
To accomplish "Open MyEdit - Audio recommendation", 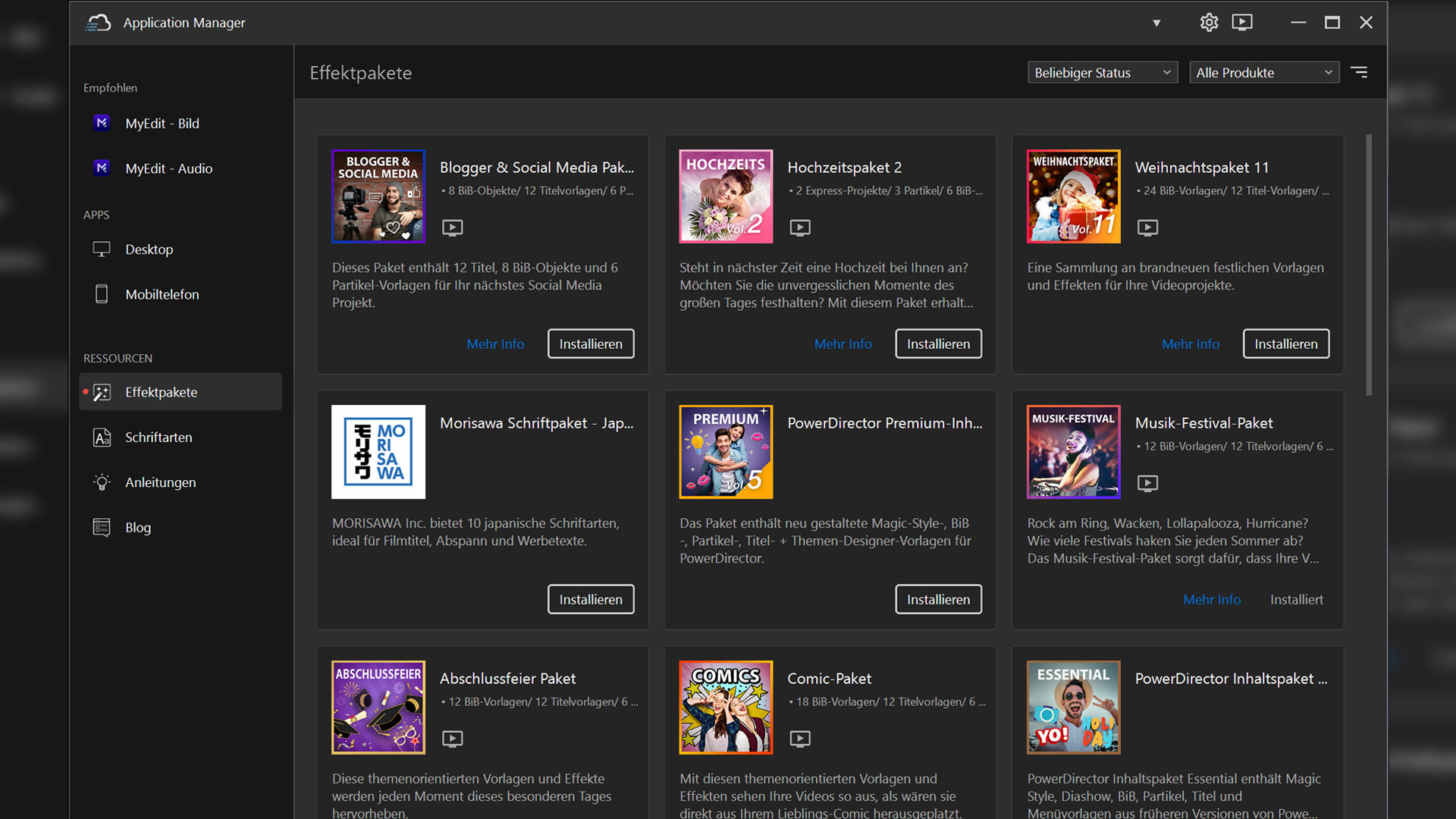I will [x=168, y=168].
